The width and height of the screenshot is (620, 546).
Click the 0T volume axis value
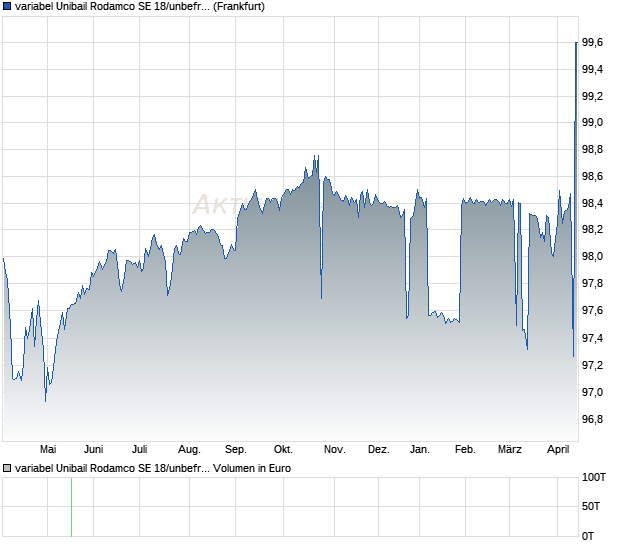point(588,537)
